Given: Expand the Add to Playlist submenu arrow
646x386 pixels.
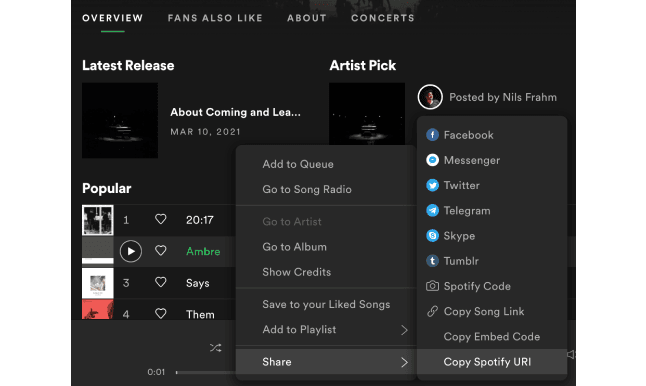Looking at the screenshot, I should [404, 330].
